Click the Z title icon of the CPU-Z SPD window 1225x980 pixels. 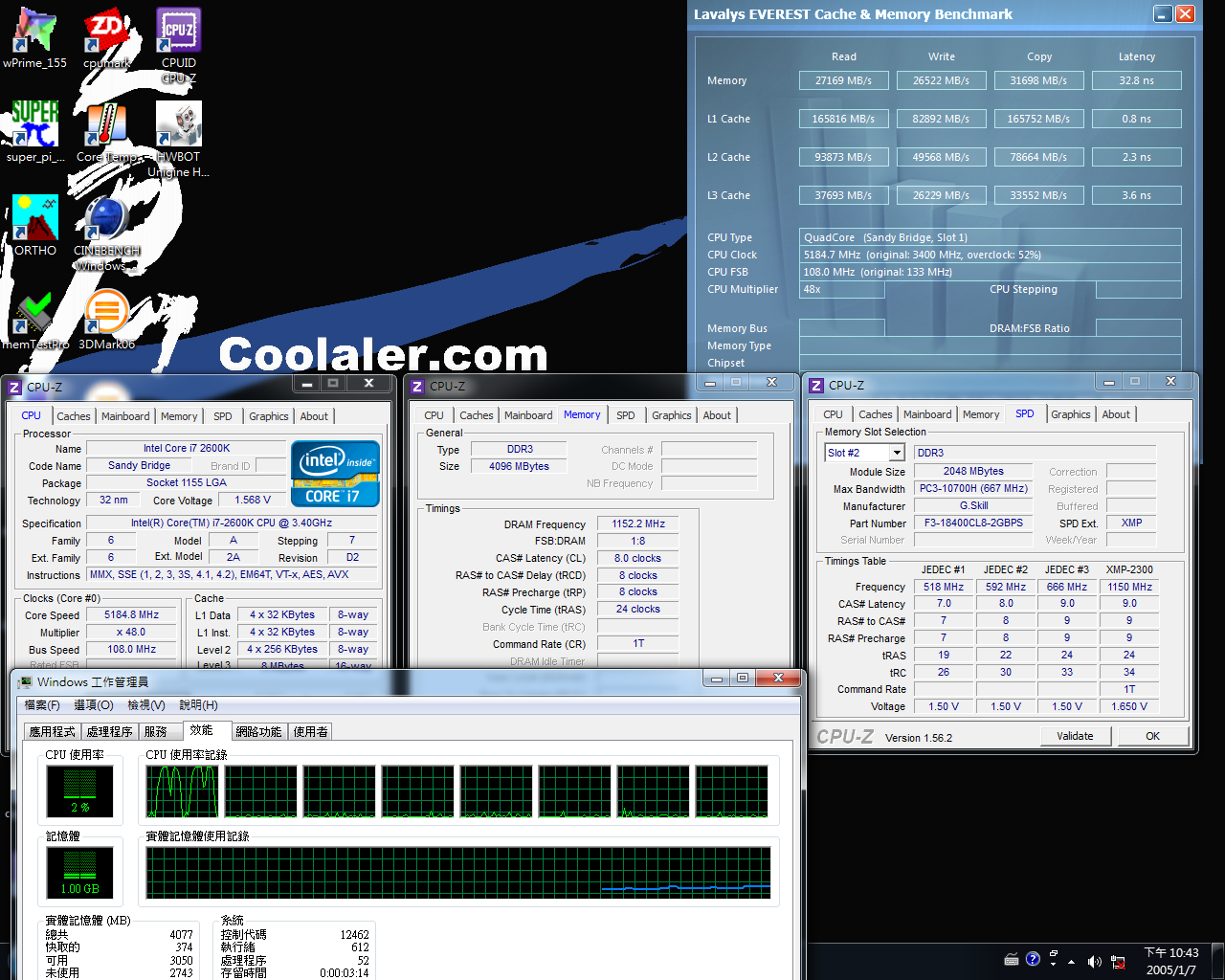816,386
